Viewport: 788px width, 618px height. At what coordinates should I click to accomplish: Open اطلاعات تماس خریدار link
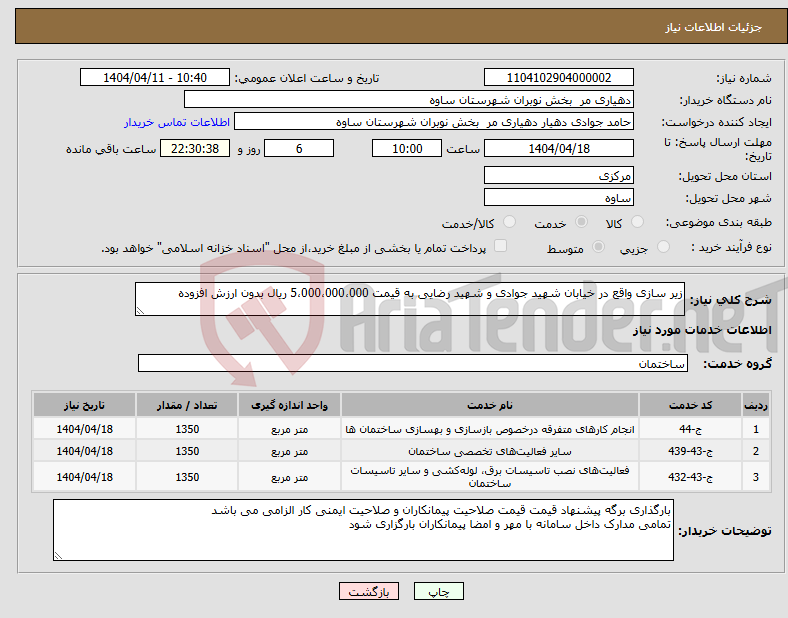tap(177, 122)
